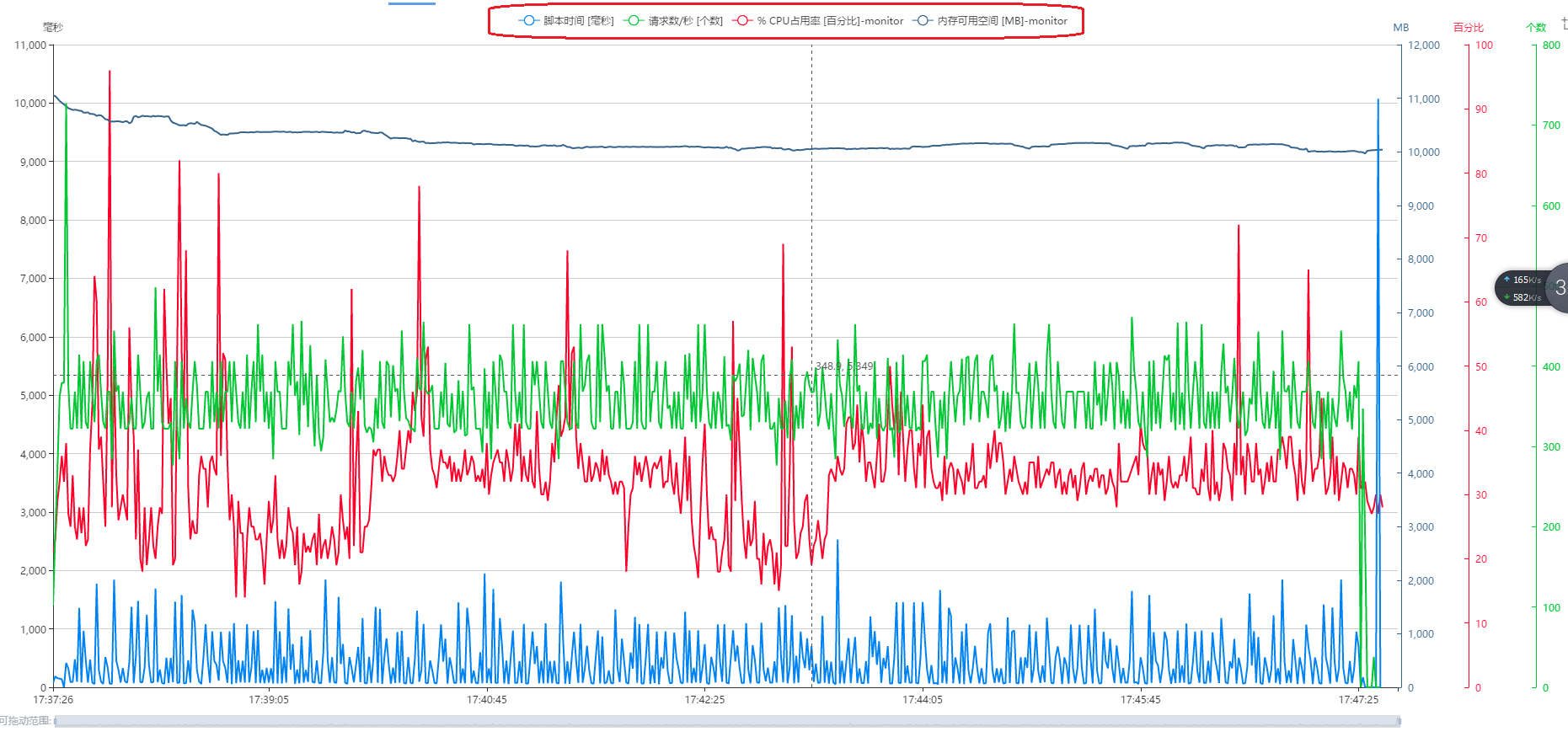Image resolution: width=1568 pixels, height=737 pixels.
Task: Click the red 百分比 axis title
Action: (1468, 28)
